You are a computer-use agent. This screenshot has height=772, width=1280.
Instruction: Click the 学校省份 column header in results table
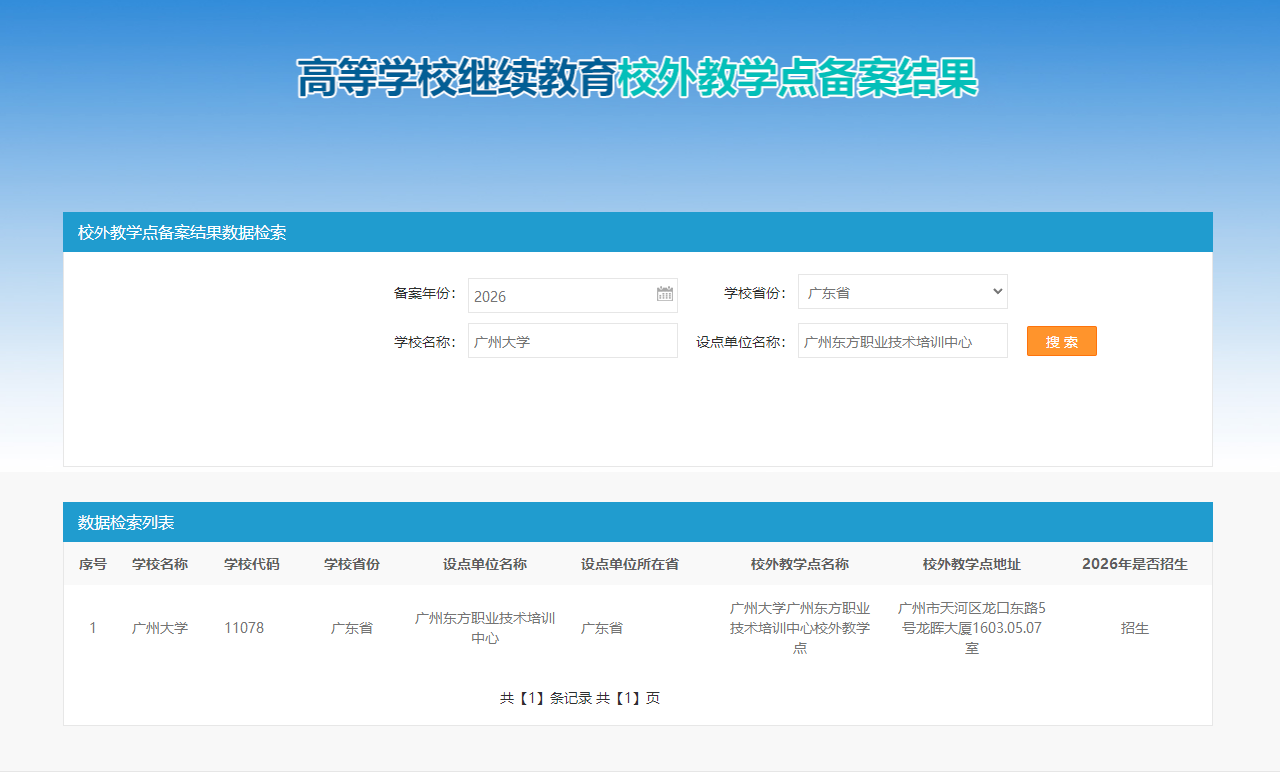[352, 564]
